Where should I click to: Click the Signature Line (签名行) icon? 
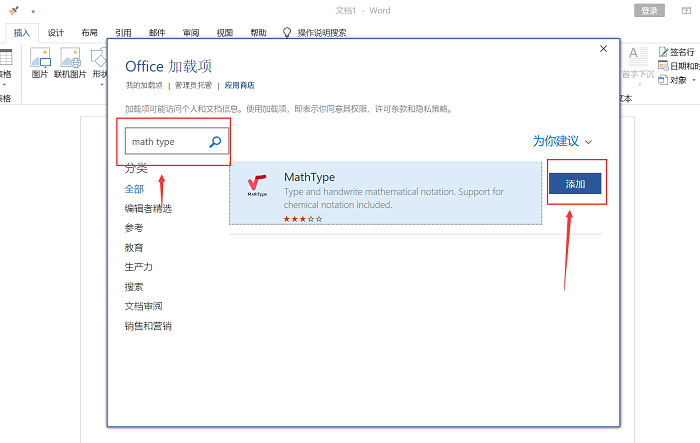[662, 52]
